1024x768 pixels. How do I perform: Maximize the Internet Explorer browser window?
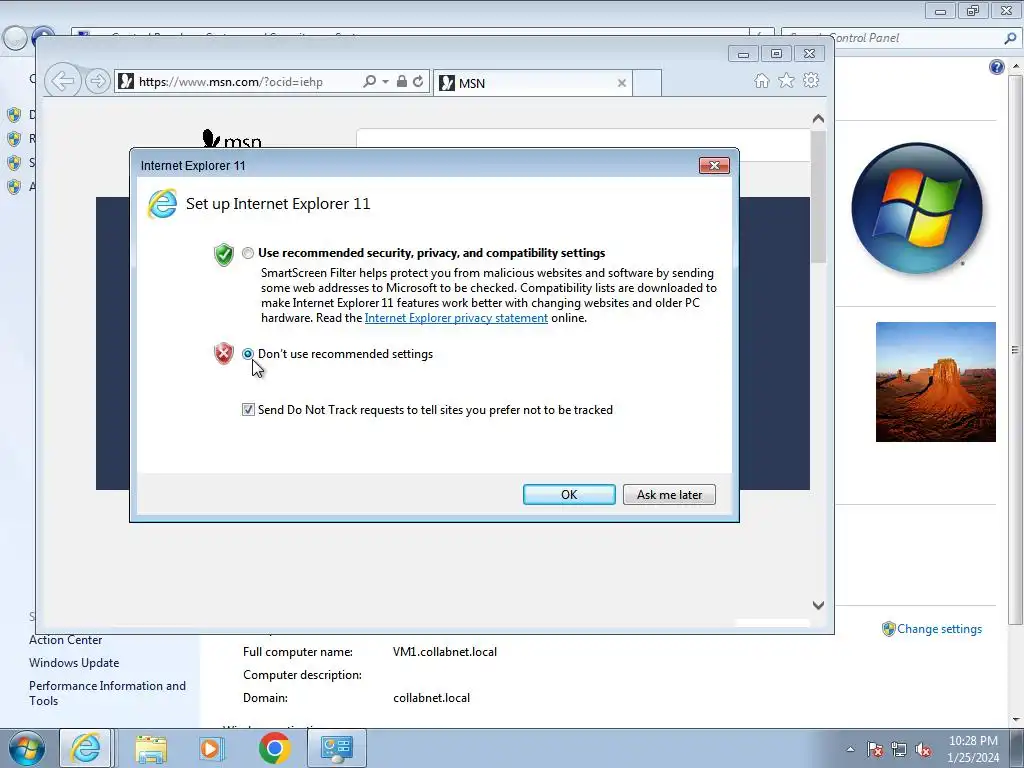tap(776, 54)
